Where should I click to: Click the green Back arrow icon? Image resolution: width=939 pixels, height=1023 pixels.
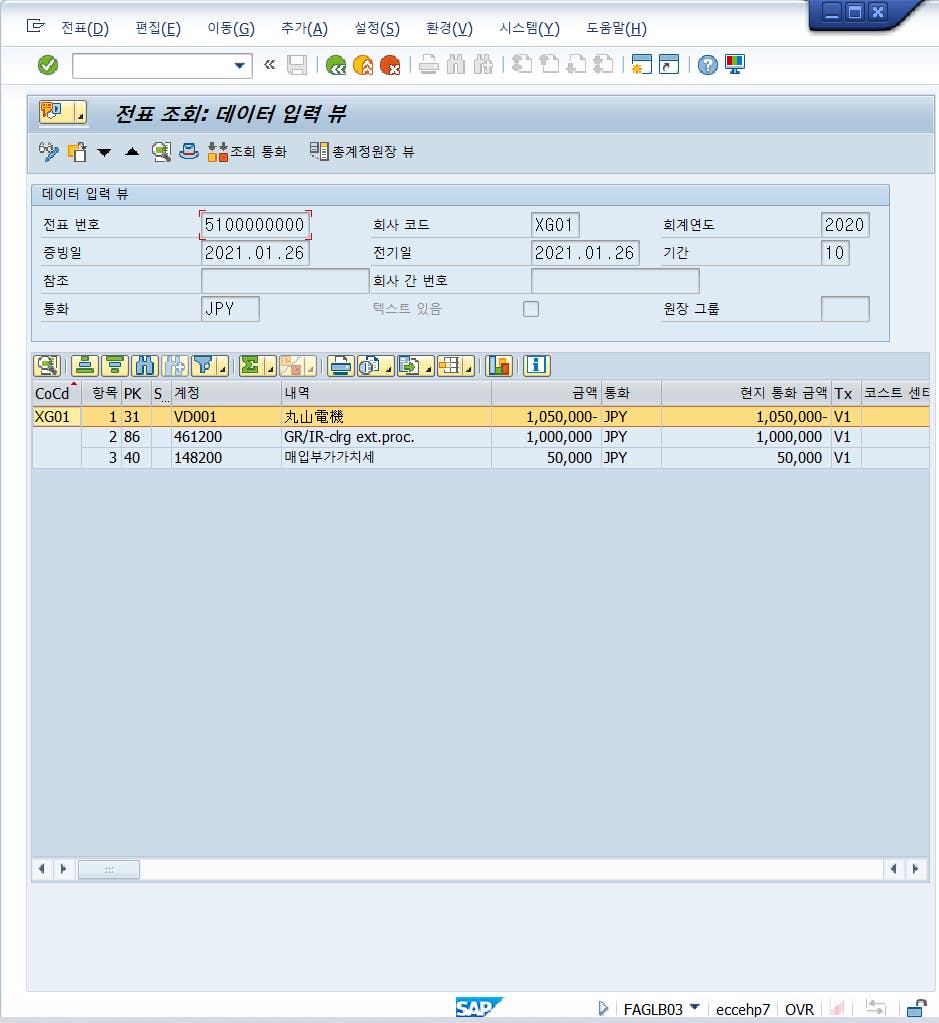tap(335, 65)
